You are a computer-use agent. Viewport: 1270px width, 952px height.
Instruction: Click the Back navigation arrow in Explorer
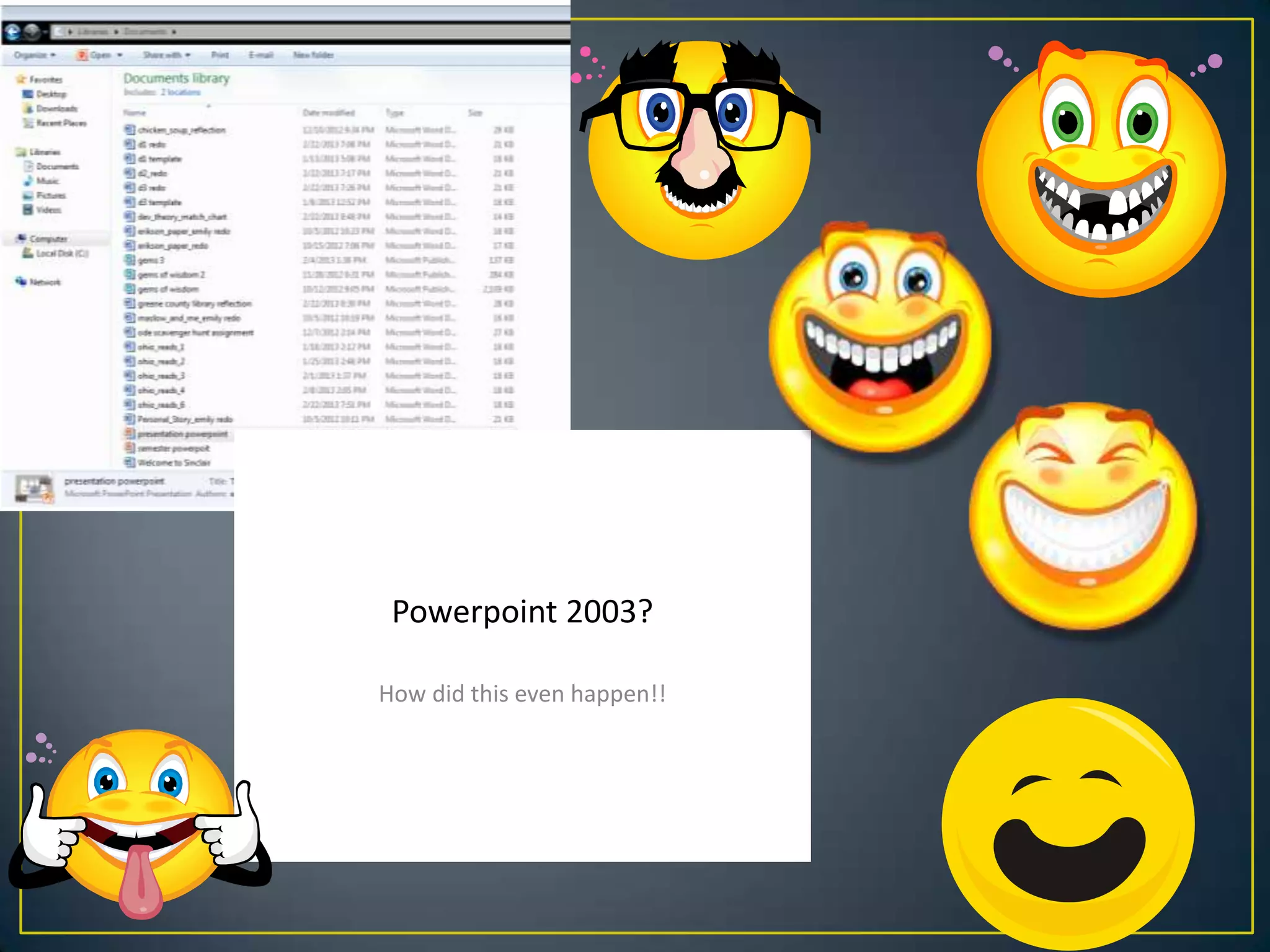12,31
